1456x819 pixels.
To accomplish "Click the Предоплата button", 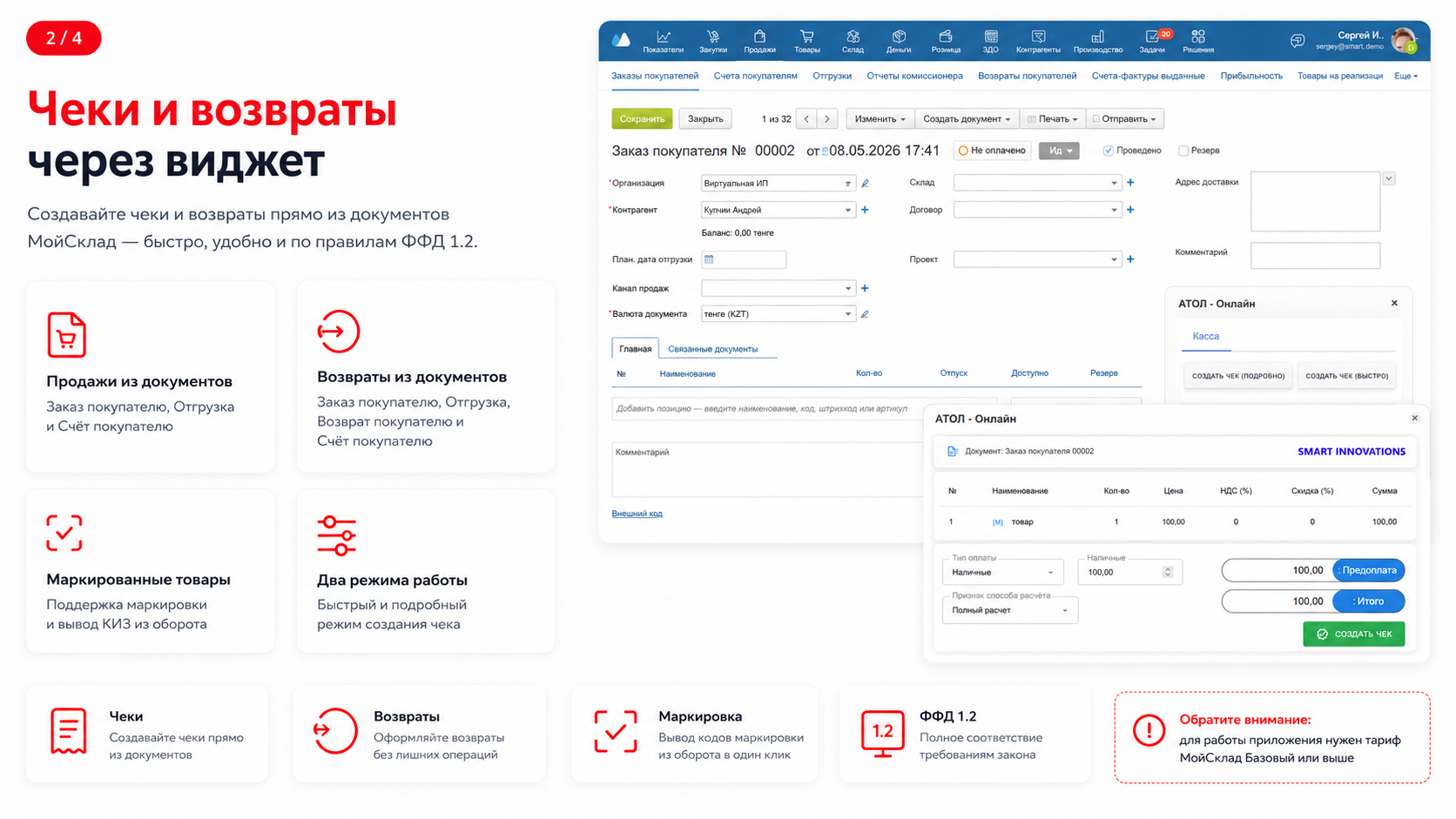I will click(x=1369, y=570).
